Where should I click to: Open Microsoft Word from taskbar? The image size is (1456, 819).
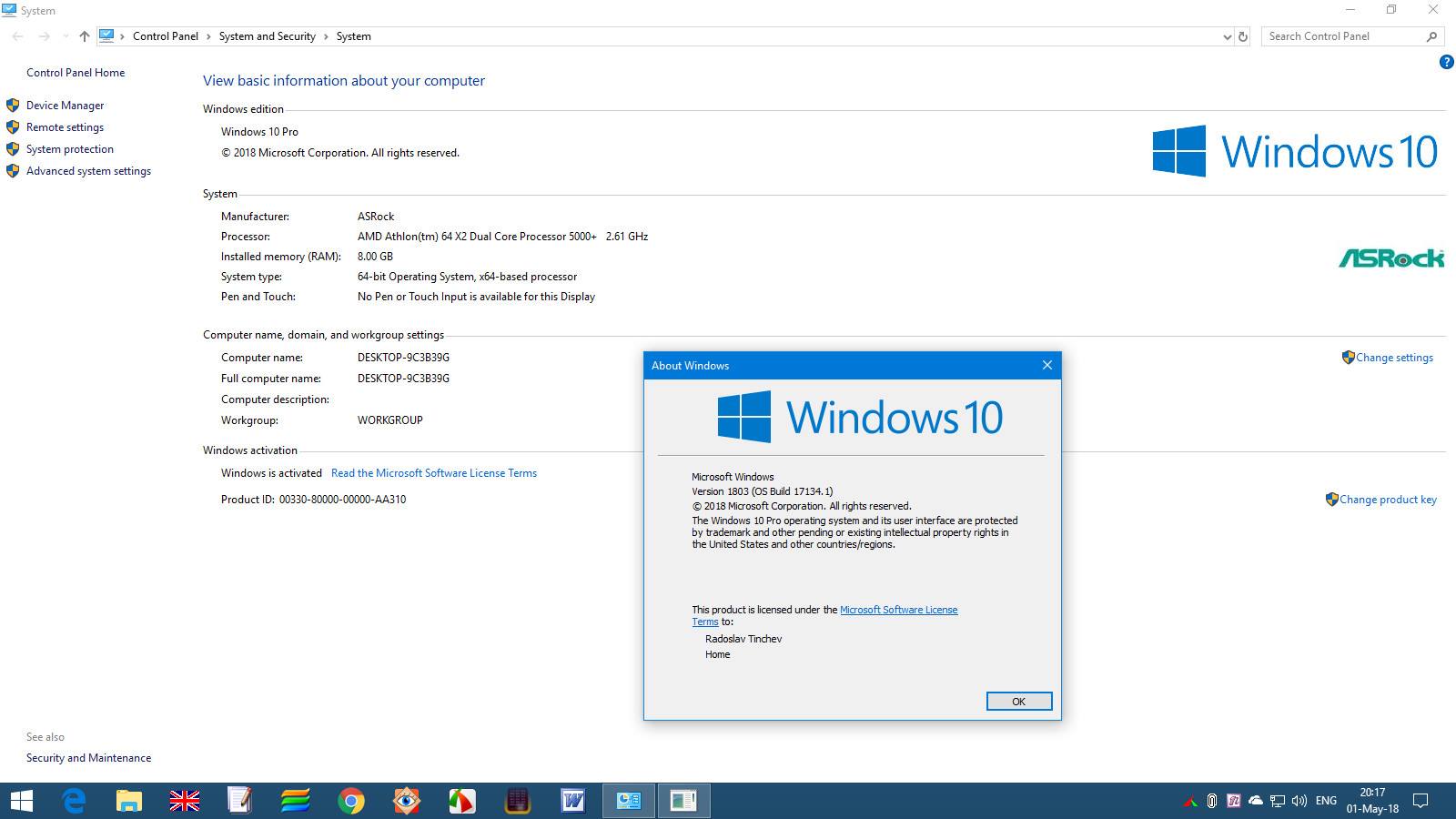[x=572, y=801]
